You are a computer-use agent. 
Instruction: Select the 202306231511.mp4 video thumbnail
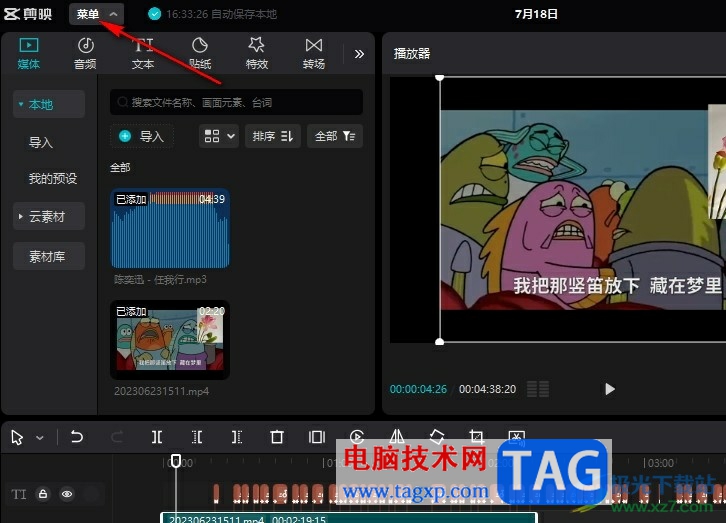(x=170, y=340)
